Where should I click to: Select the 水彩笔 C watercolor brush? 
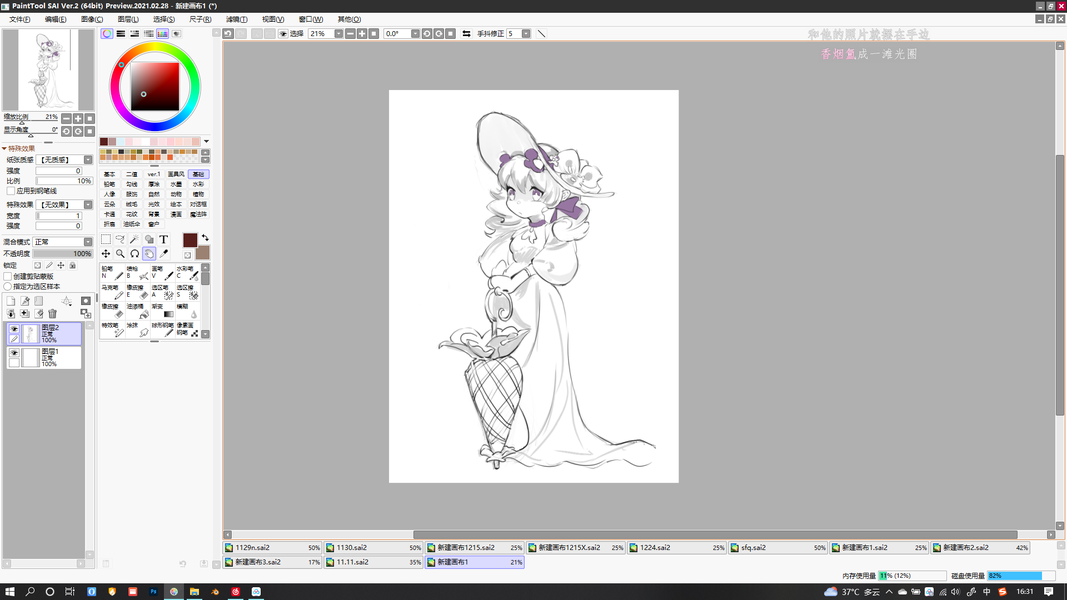188,273
